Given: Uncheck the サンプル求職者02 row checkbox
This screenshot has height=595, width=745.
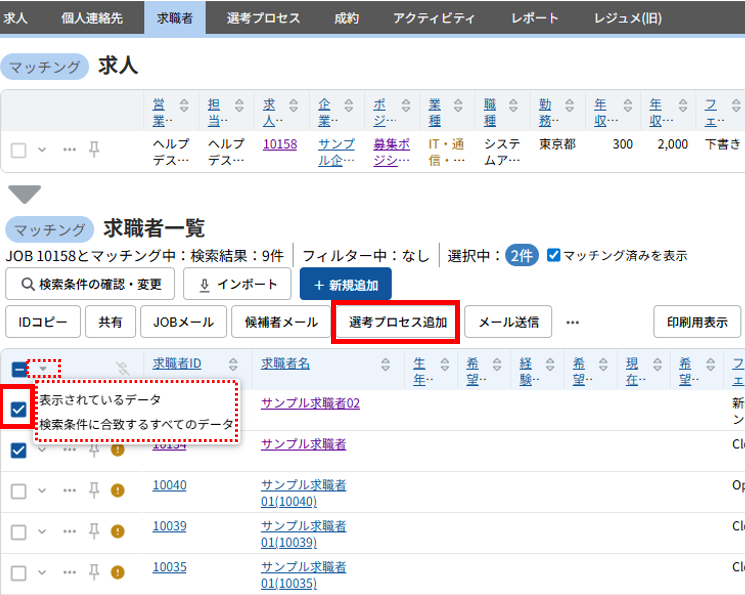Looking at the screenshot, I should coord(19,409).
